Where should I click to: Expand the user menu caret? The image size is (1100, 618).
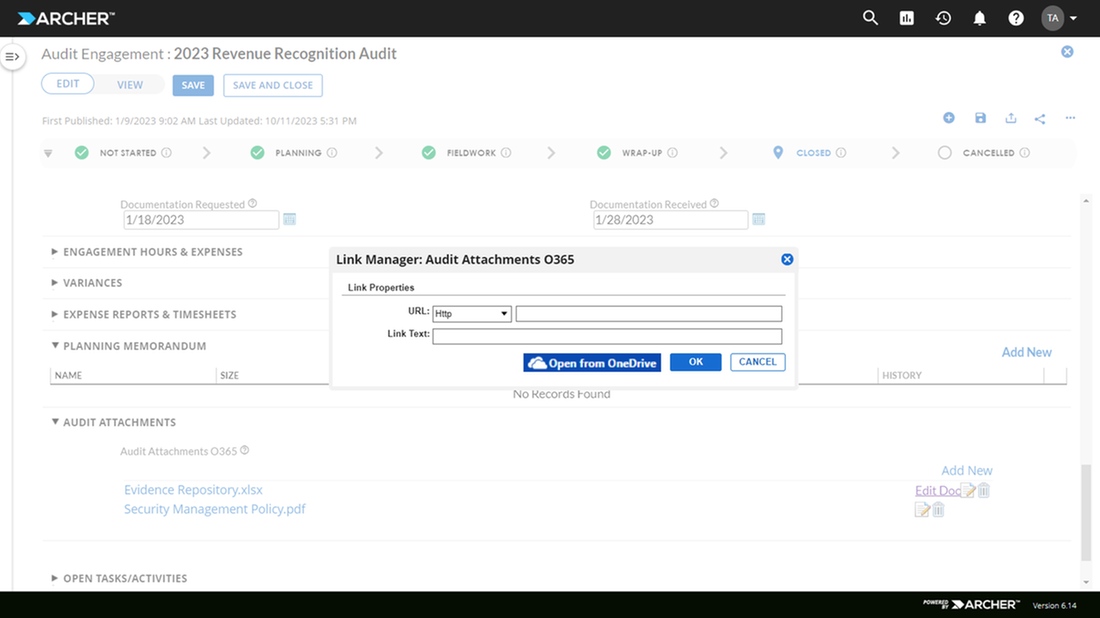click(1073, 18)
